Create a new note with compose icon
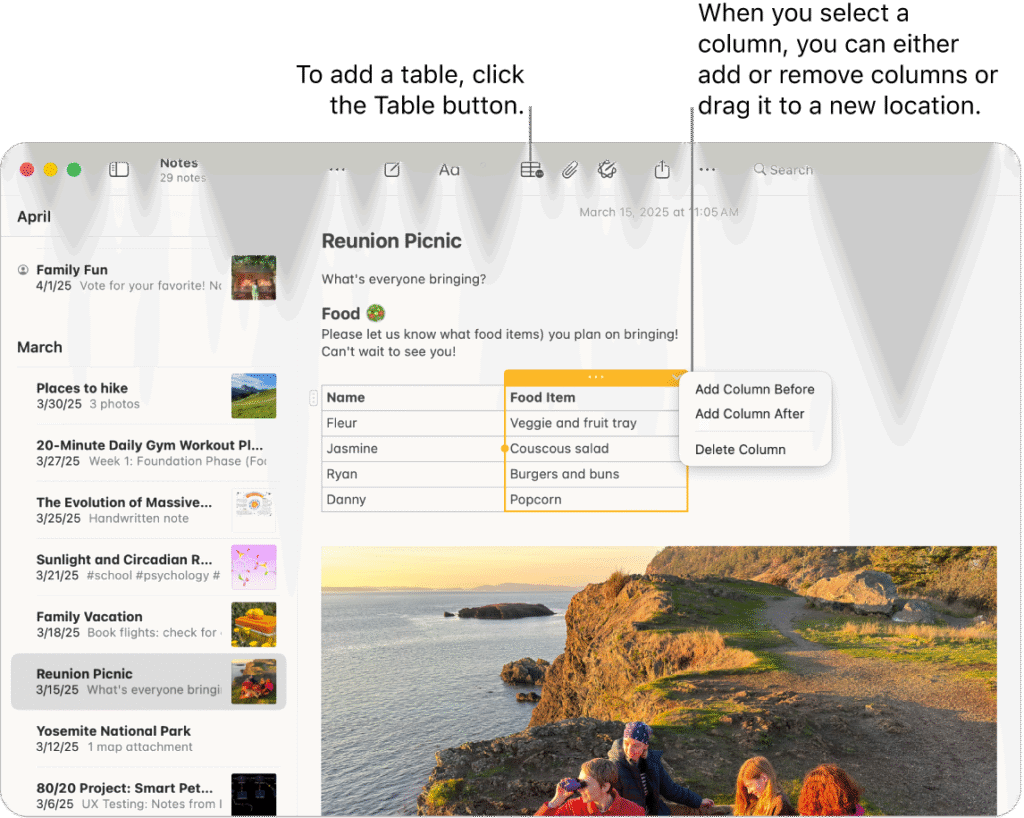This screenshot has height=818, width=1024. coord(392,170)
